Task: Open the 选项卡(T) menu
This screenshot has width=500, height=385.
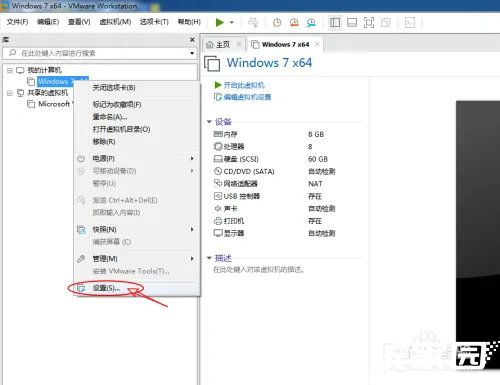Action: click(x=154, y=22)
